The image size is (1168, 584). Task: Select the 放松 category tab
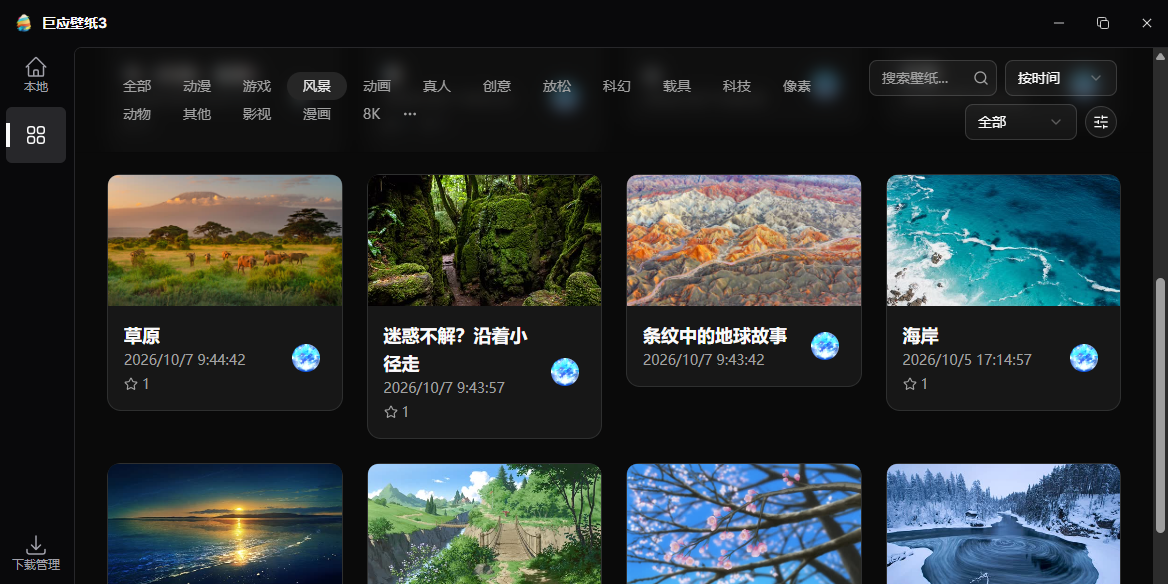point(556,86)
